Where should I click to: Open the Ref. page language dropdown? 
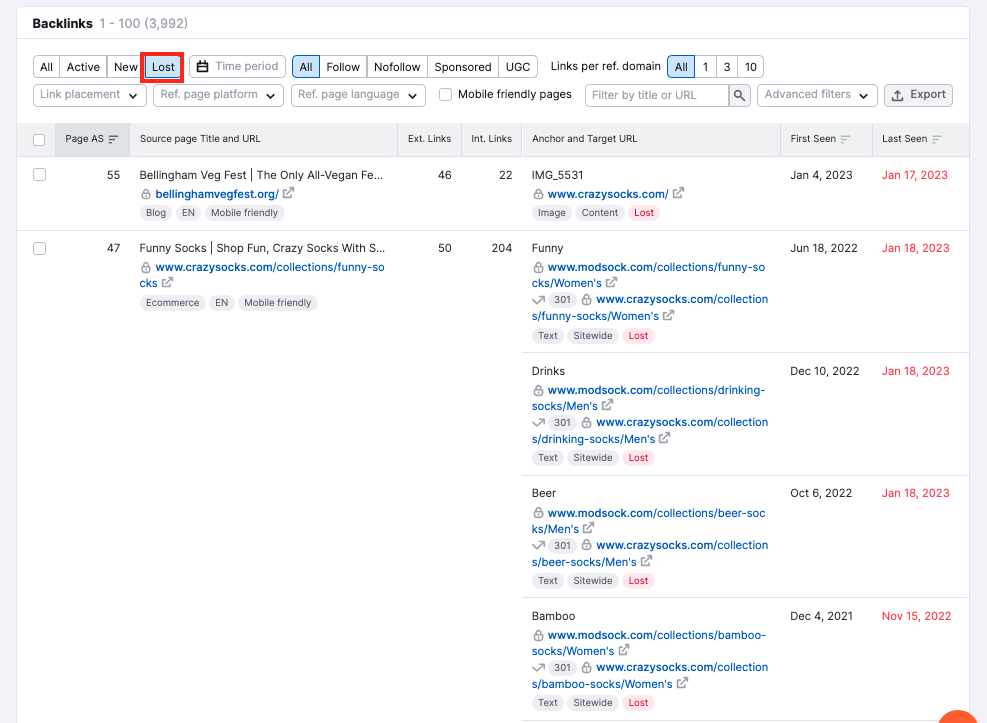click(358, 95)
